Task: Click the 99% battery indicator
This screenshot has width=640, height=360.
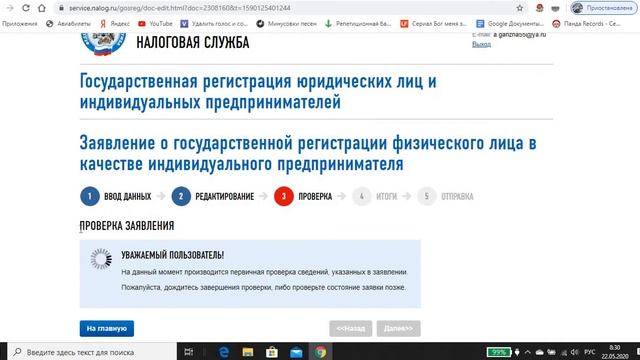Action: pos(498,352)
